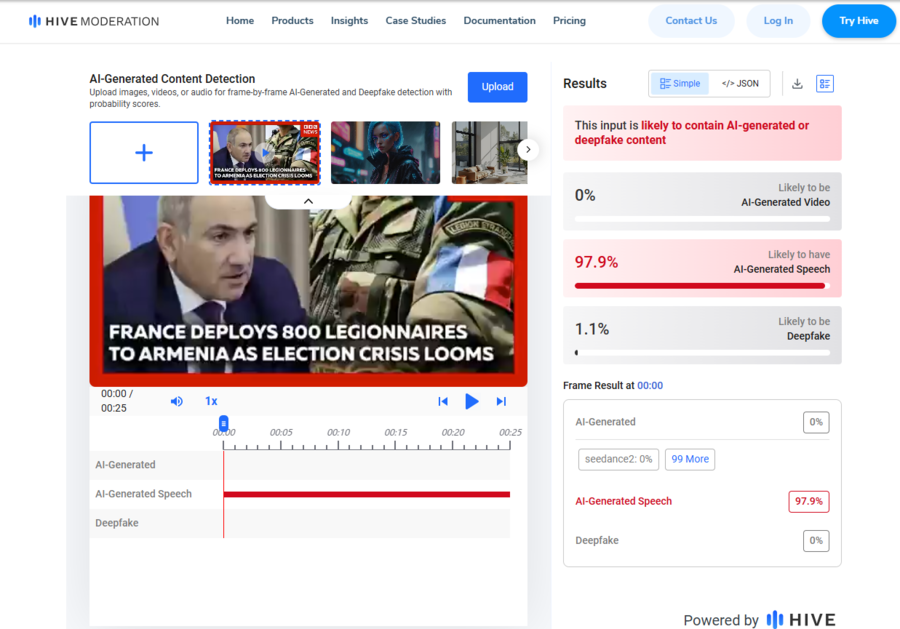Click the Hive Moderation logo

[x=94, y=21]
